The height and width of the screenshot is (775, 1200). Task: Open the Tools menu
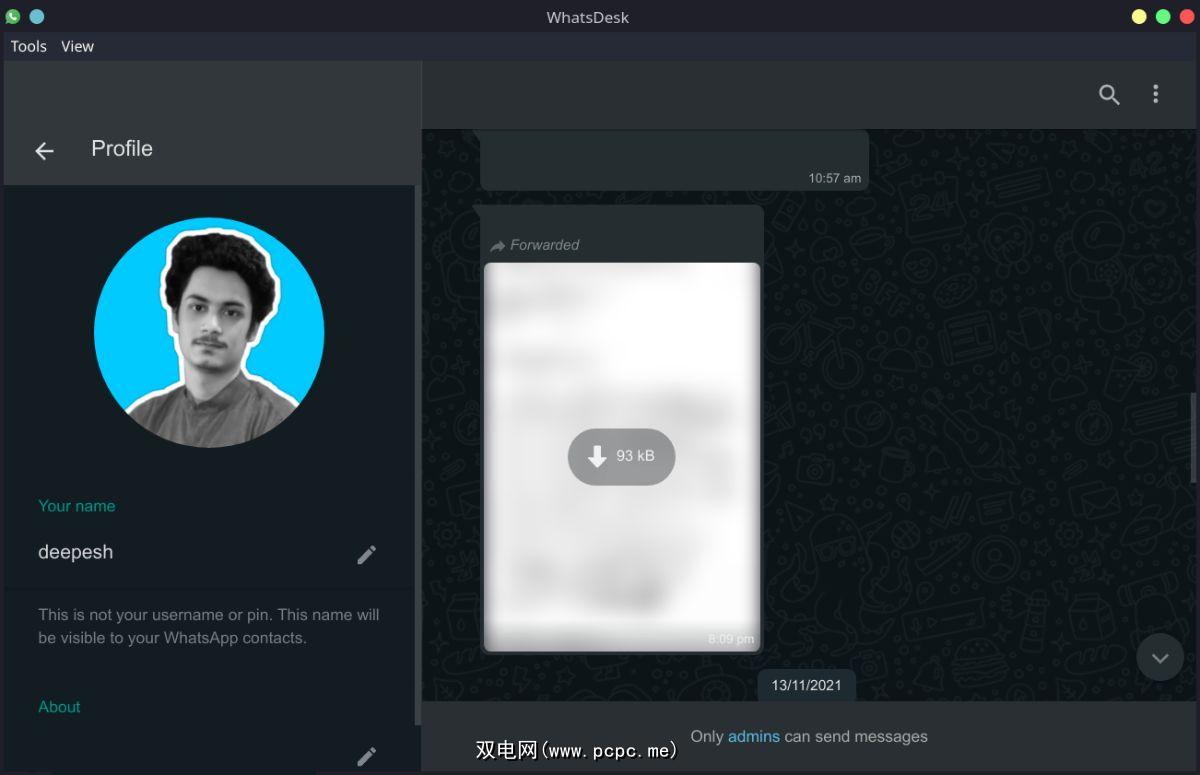[29, 46]
